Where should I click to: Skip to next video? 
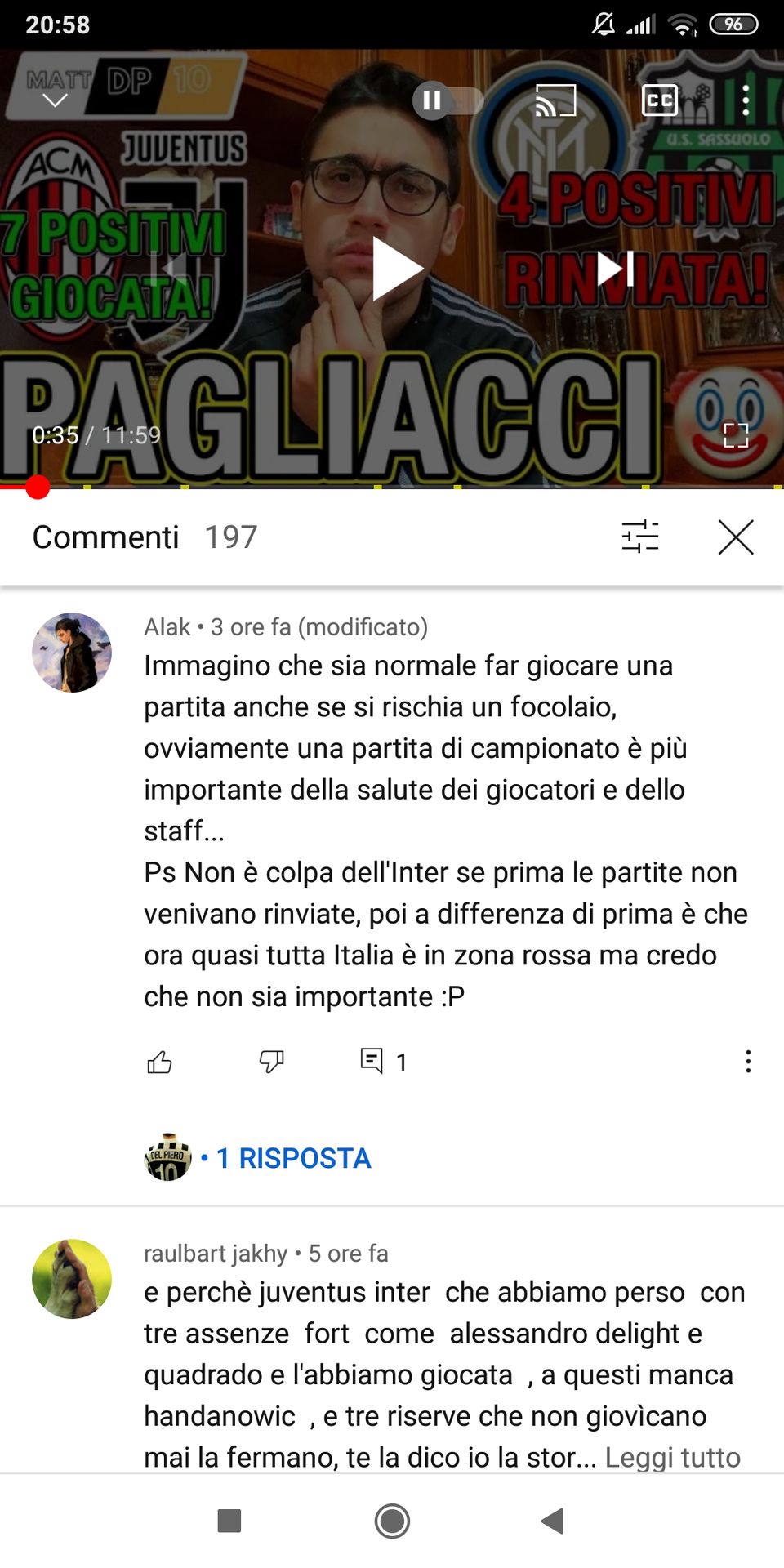[x=615, y=268]
